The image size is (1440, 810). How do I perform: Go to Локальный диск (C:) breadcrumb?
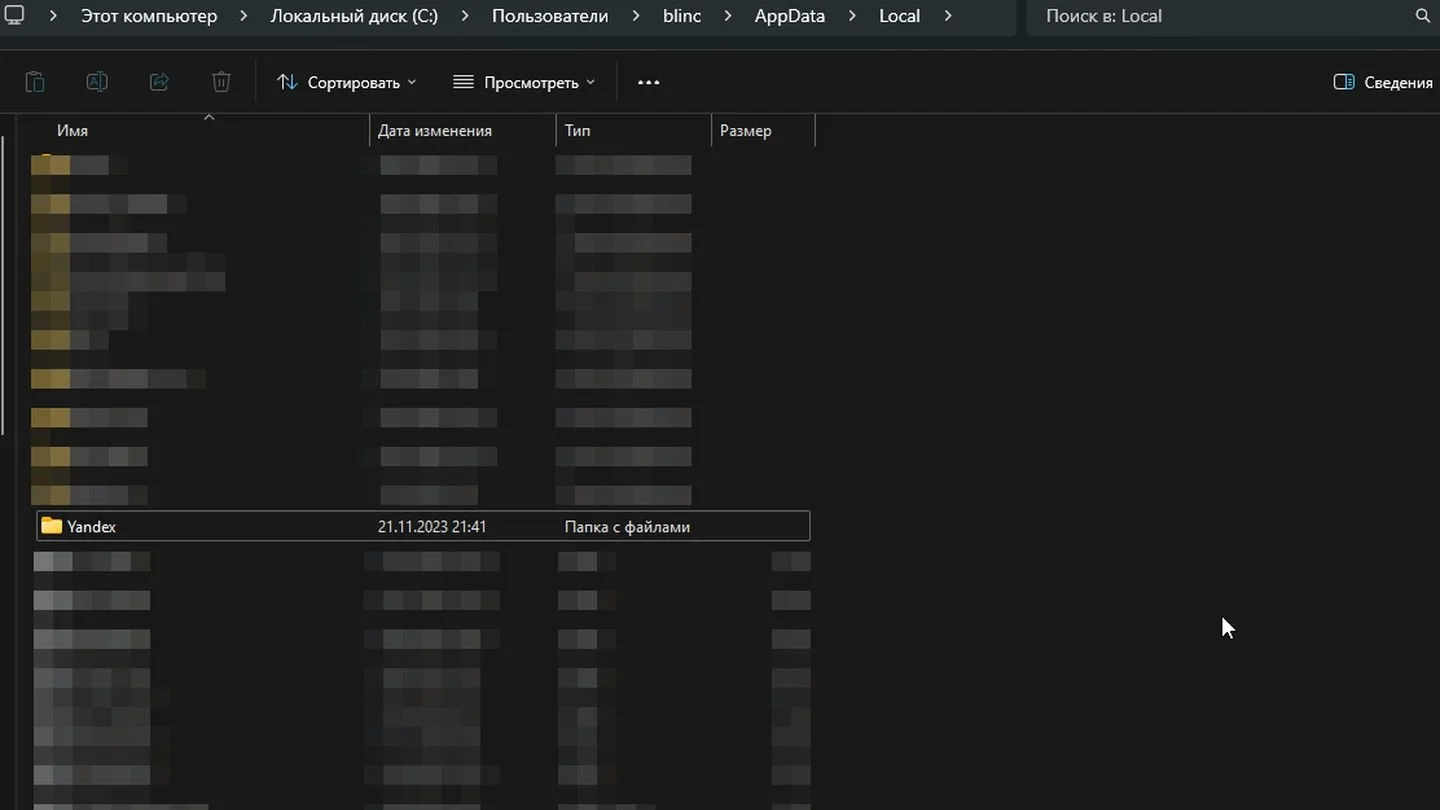click(x=354, y=16)
